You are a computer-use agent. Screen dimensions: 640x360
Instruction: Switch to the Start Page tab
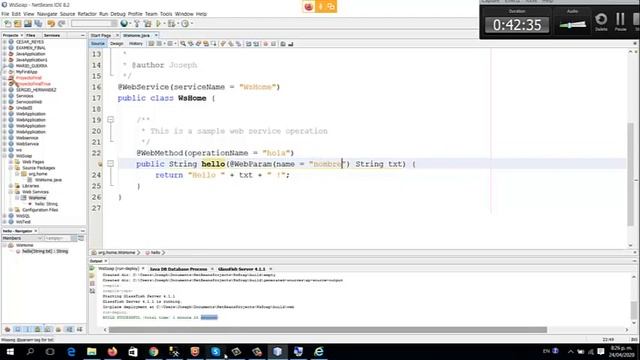click(101, 36)
